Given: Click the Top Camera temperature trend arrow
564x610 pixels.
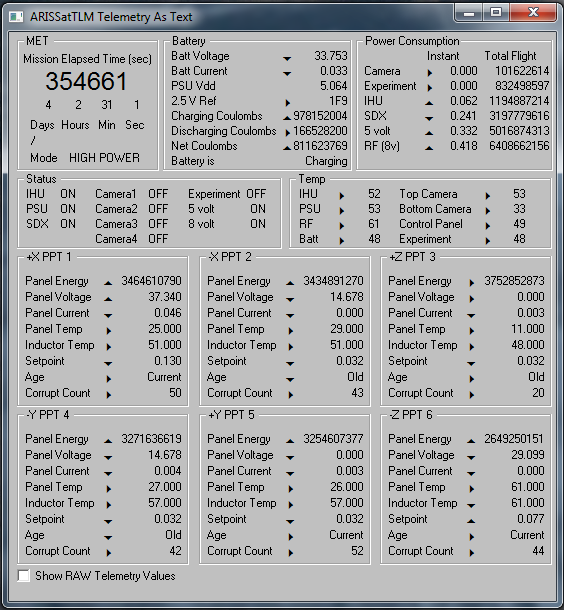Looking at the screenshot, I should tap(488, 196).
